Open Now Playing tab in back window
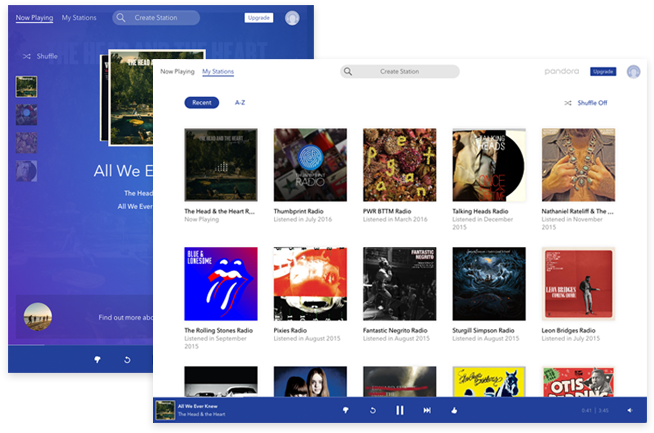 (34, 18)
